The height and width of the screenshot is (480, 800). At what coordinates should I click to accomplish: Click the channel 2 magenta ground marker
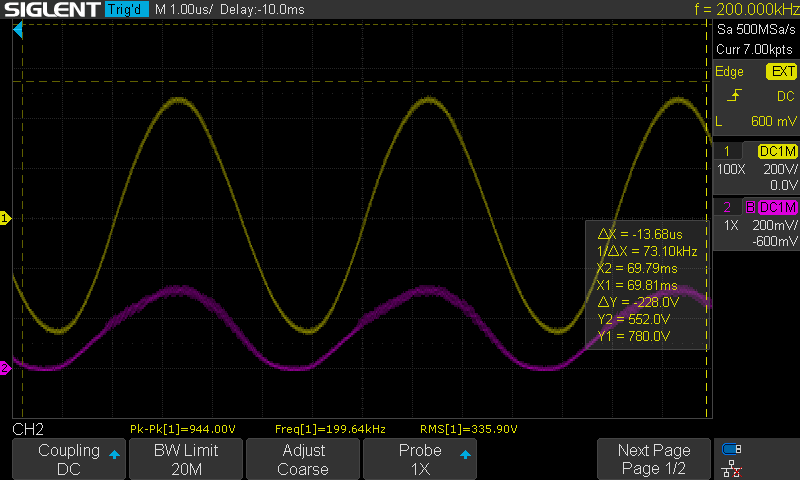(5, 368)
